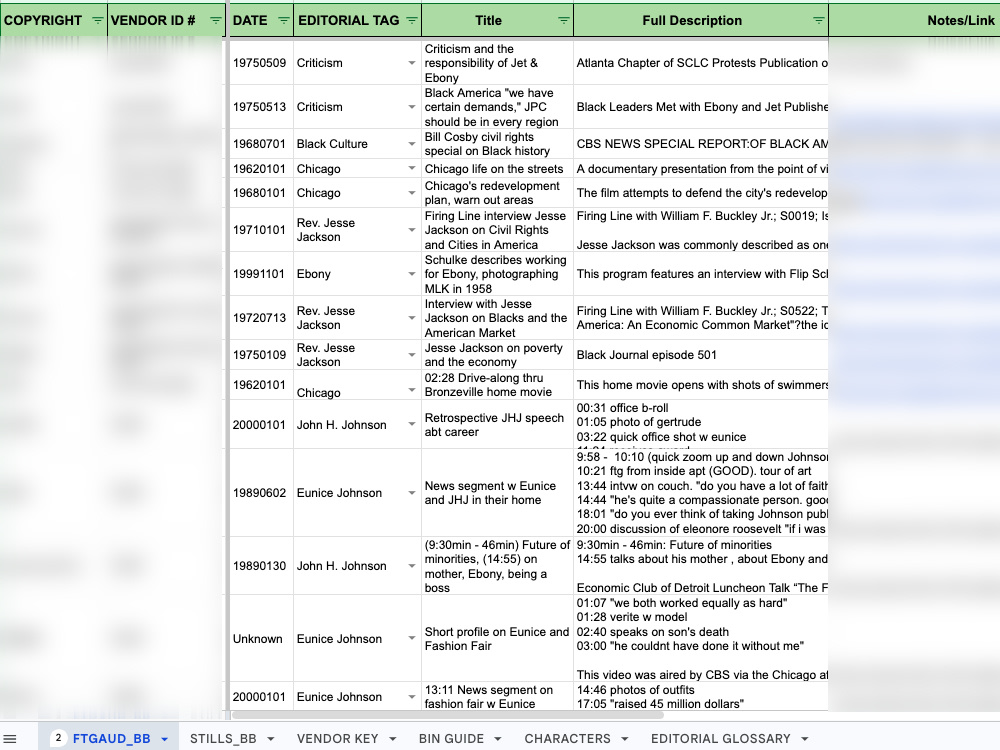Switch to the BIN GUIDE sheet tab
Screen dimensions: 1000x750
point(451,739)
